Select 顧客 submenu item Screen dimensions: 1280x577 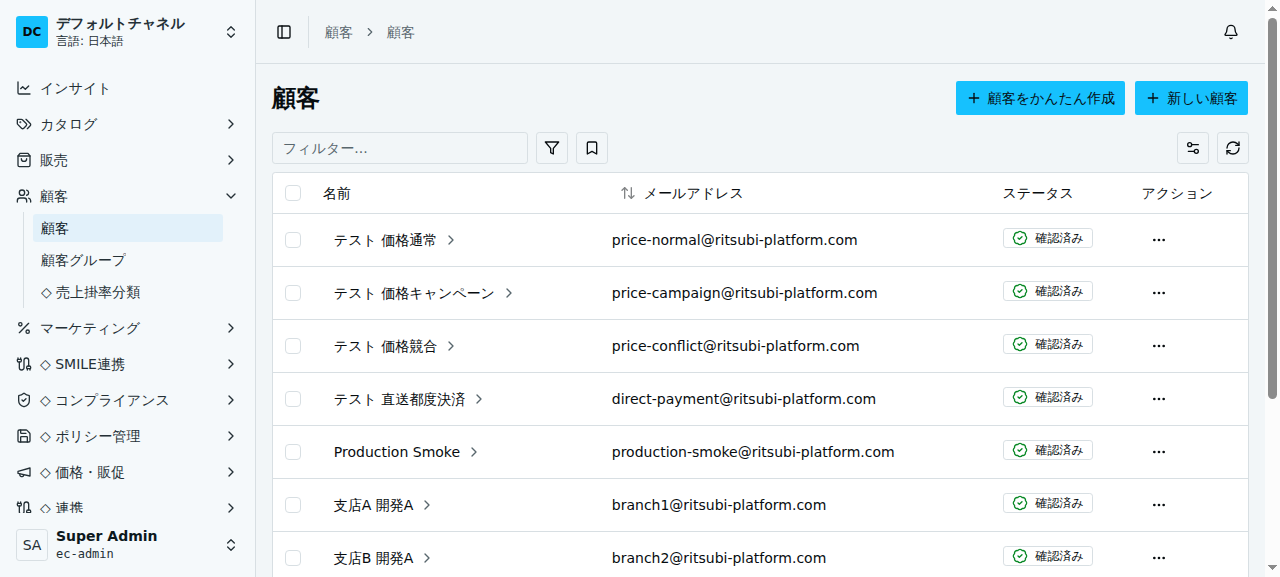128,228
